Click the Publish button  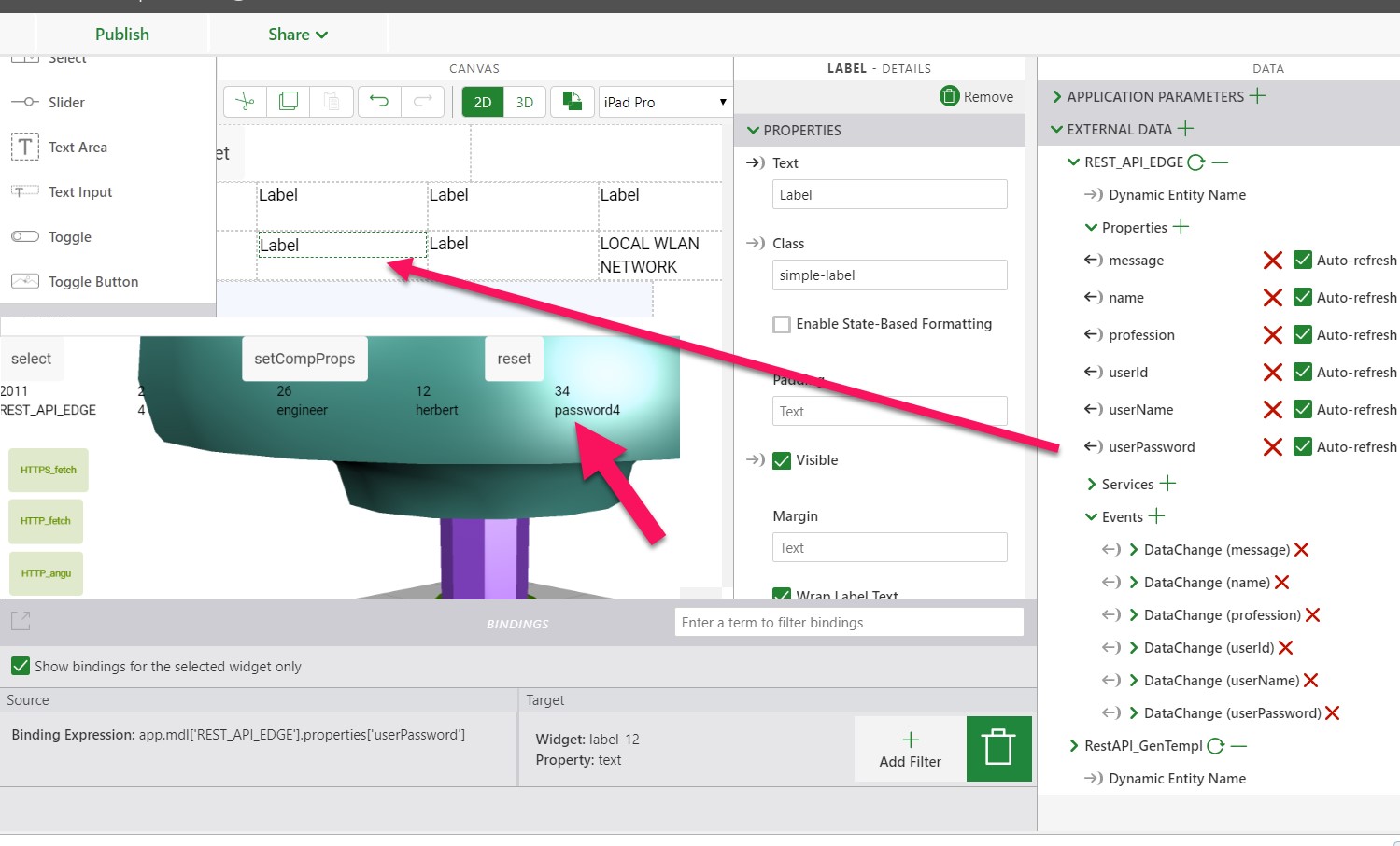[121, 34]
